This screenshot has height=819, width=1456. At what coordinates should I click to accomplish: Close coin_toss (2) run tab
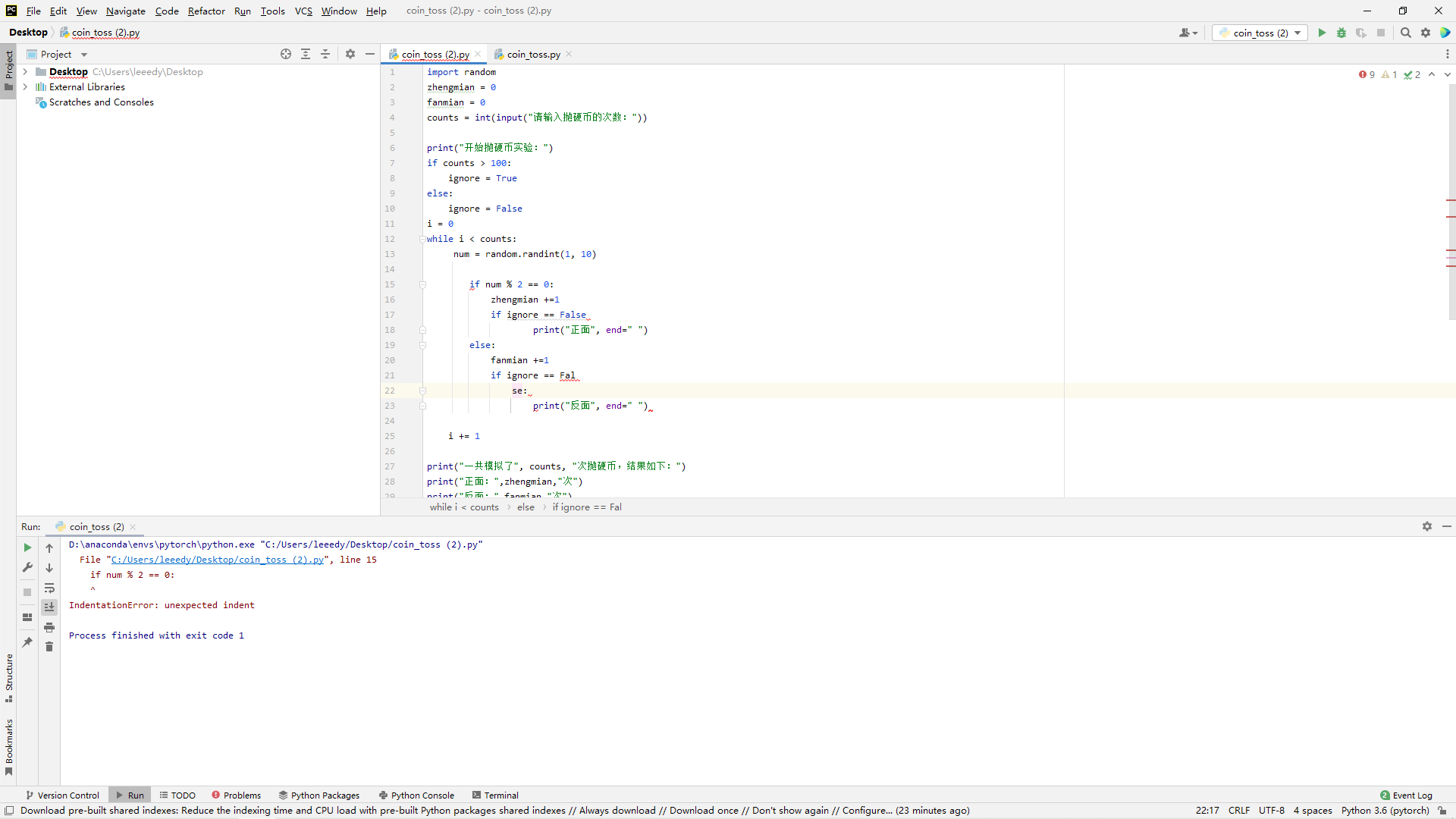pos(133,527)
